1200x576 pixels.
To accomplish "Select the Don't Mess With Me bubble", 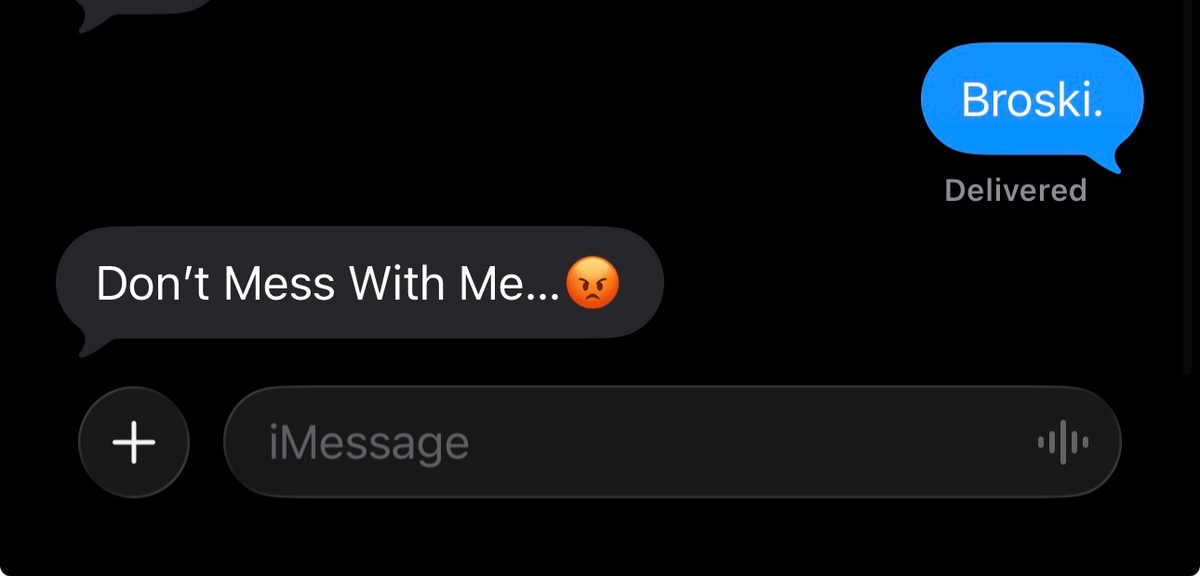I will (360, 284).
